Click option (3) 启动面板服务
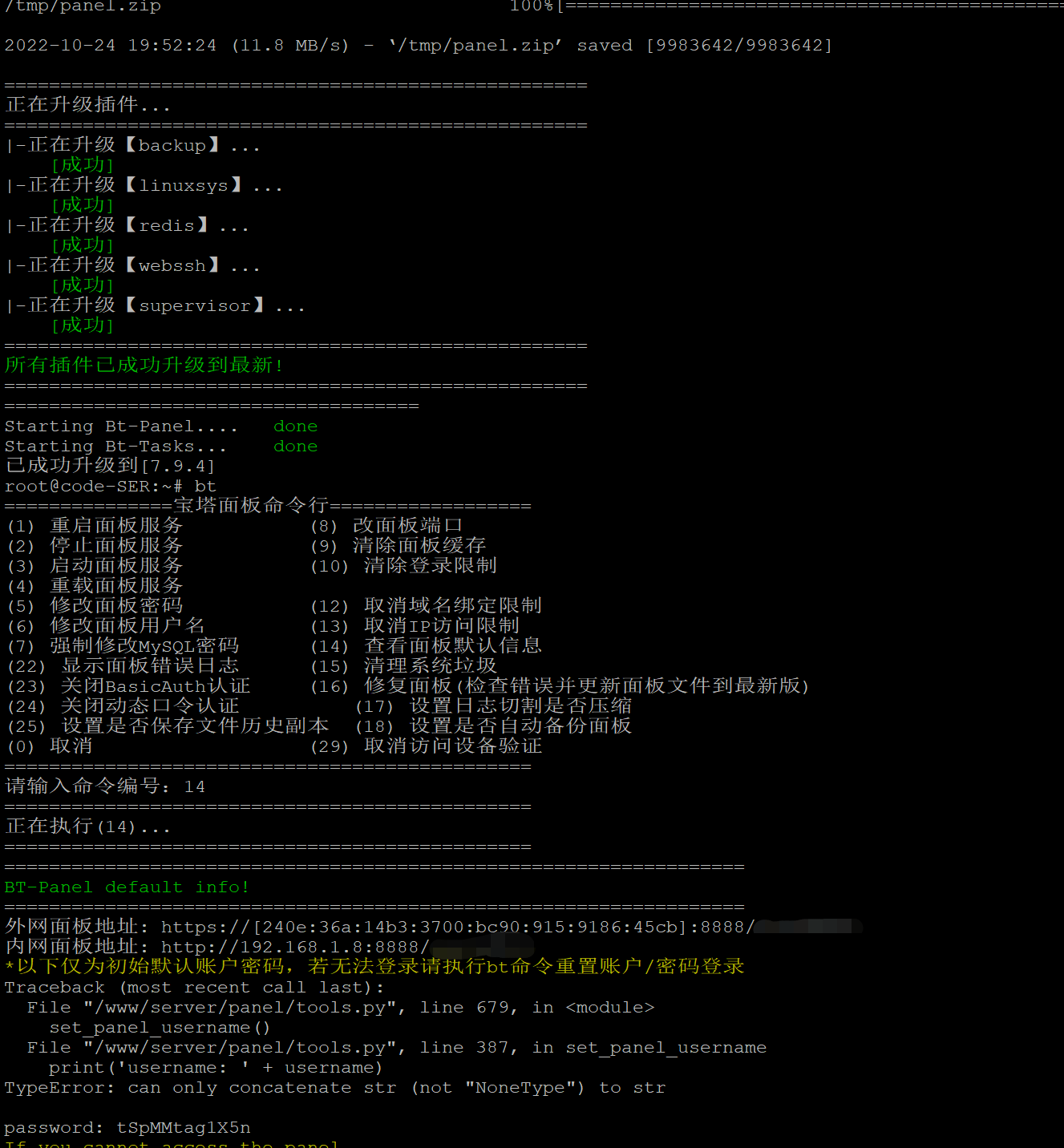The width and height of the screenshot is (1064, 1148). 95,566
